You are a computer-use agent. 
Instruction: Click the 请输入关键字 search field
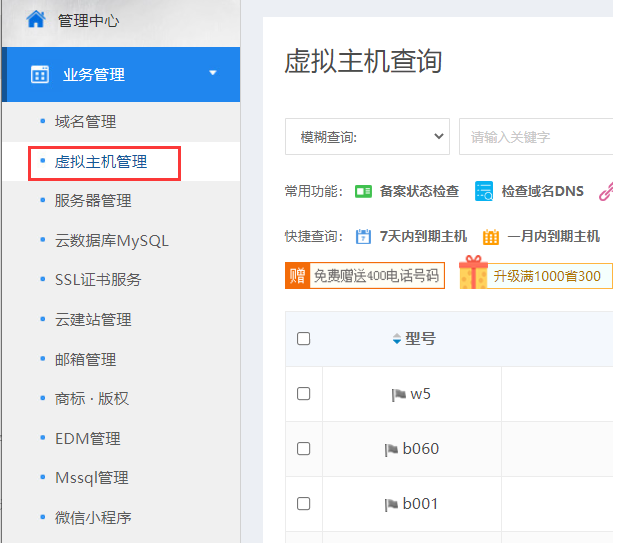point(535,137)
